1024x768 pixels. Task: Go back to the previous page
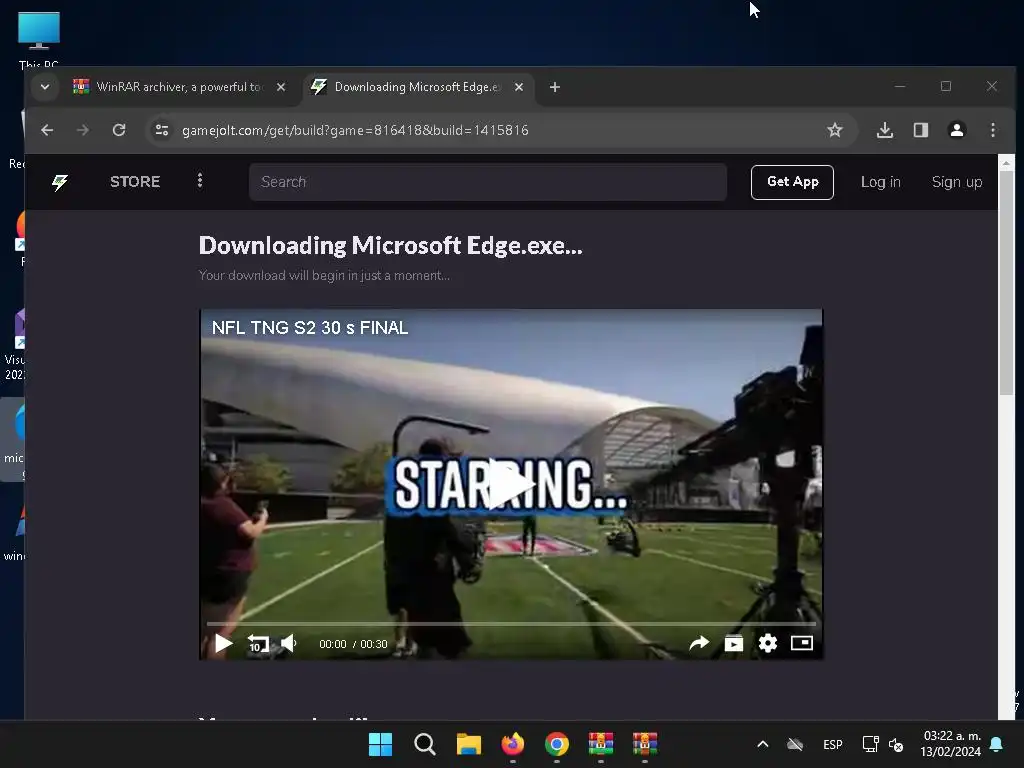click(47, 130)
